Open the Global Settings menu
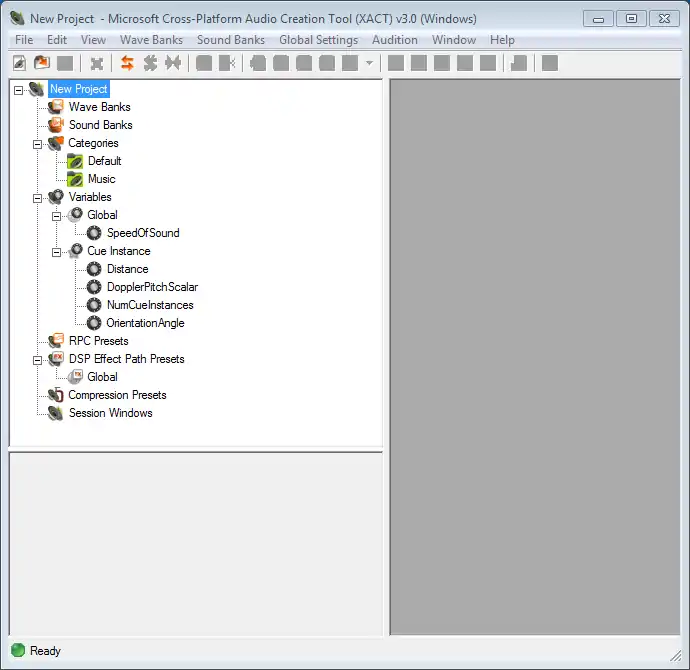This screenshot has width=690, height=670. [318, 40]
